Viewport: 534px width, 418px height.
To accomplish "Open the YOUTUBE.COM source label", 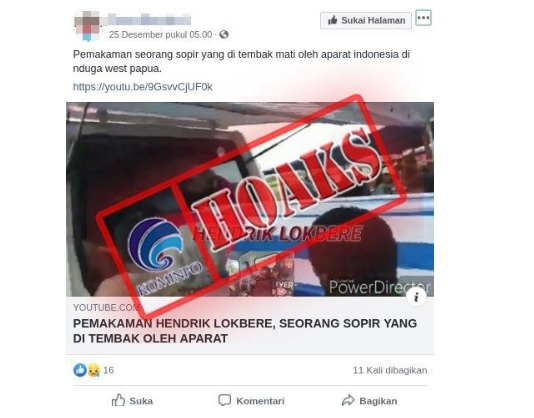I will [106, 308].
